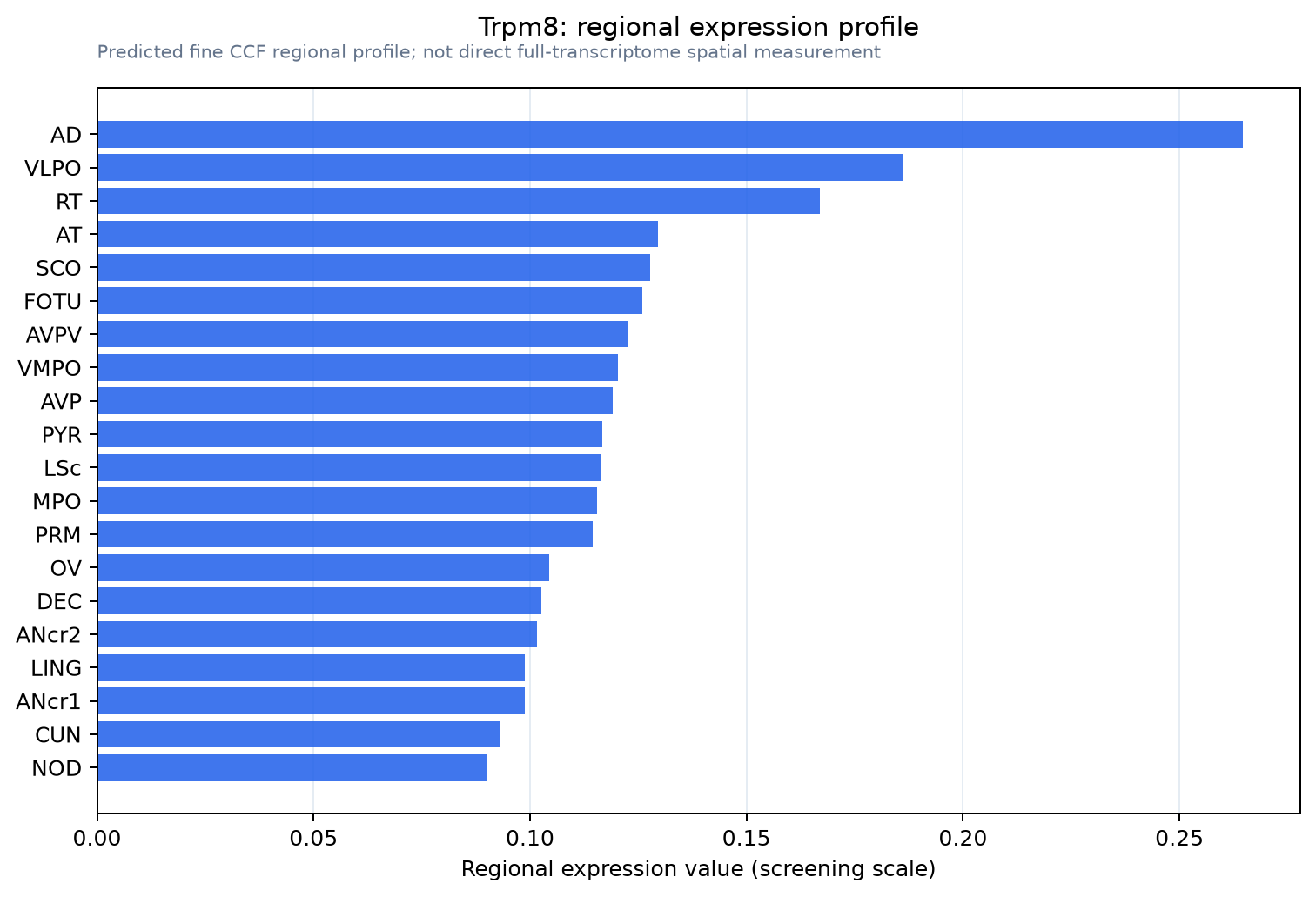
Task: Click the NOD region label
Action: point(57,768)
